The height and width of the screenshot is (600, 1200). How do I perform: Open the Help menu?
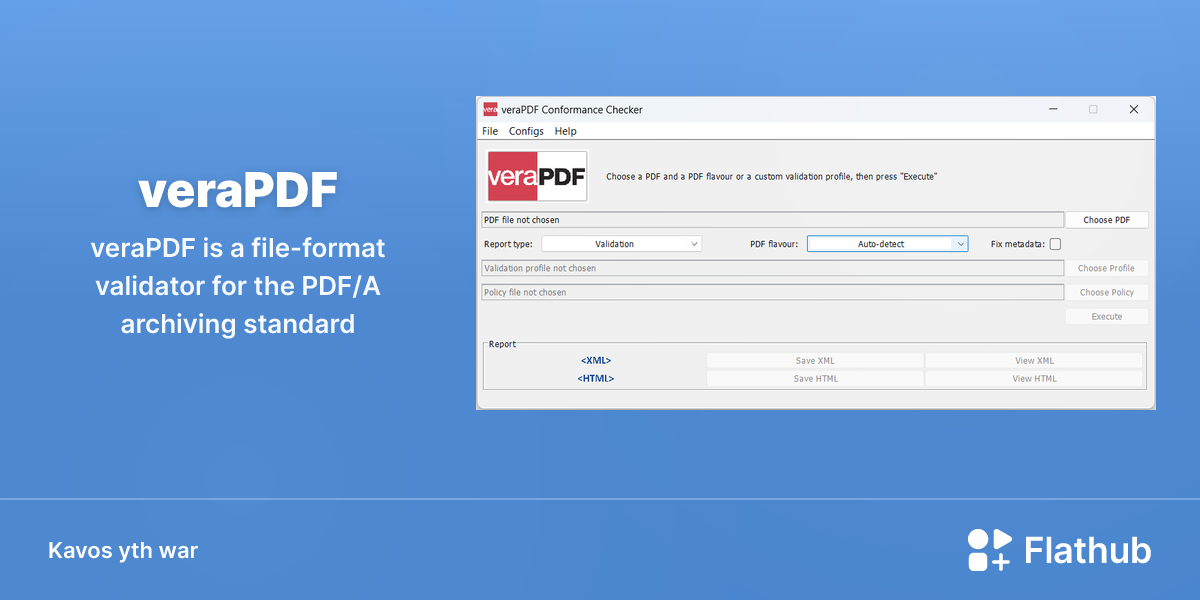click(x=566, y=131)
